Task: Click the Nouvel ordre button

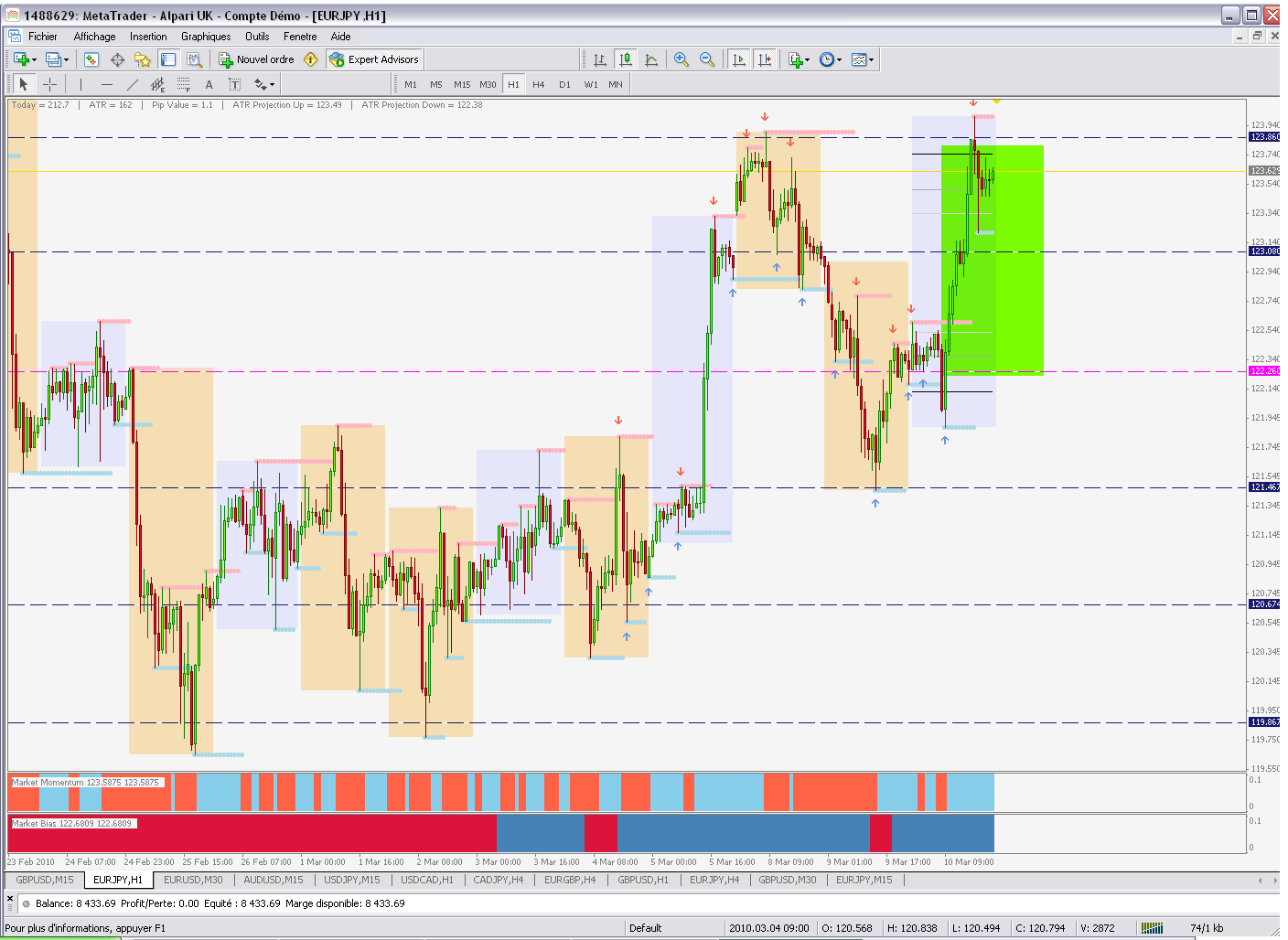Action: 257,59
